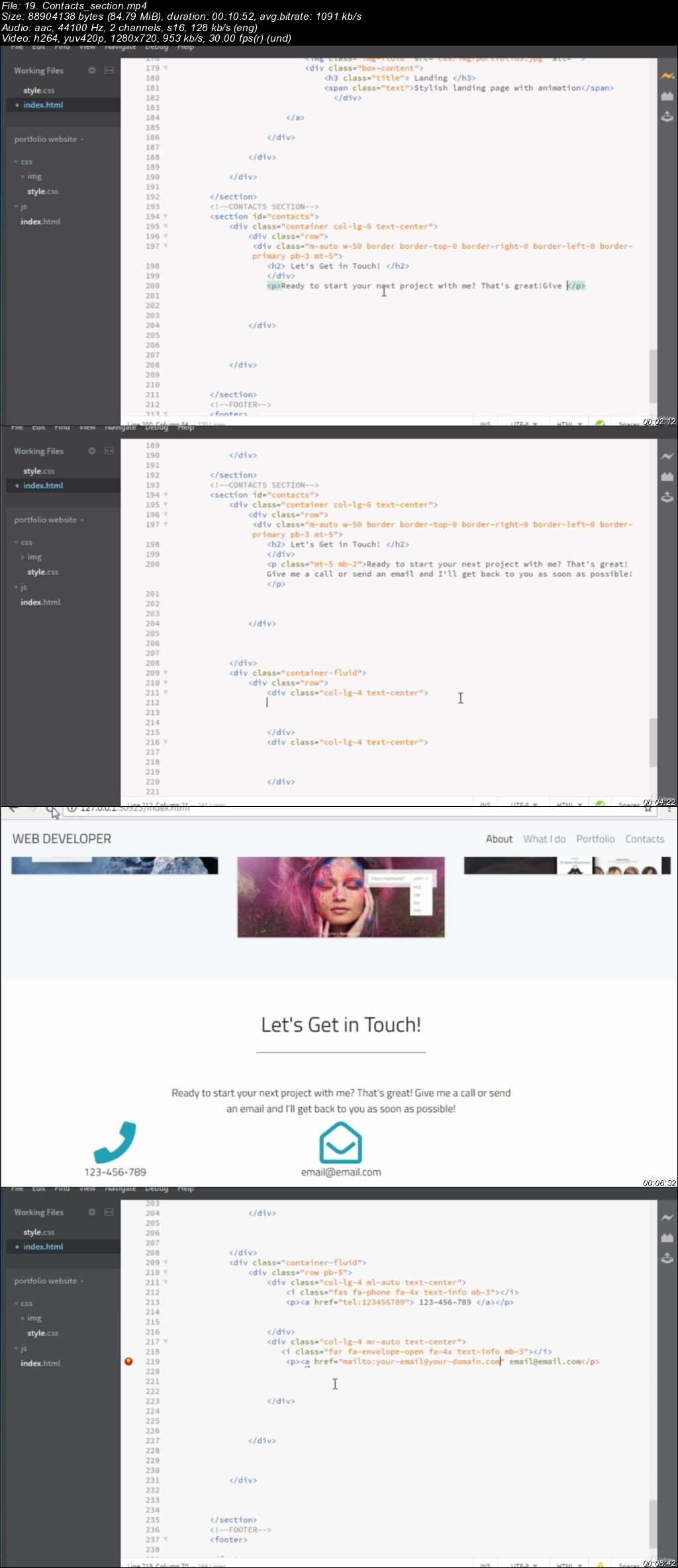678x1568 pixels.
Task: Click What I do in the webpage navbar
Action: click(x=544, y=839)
